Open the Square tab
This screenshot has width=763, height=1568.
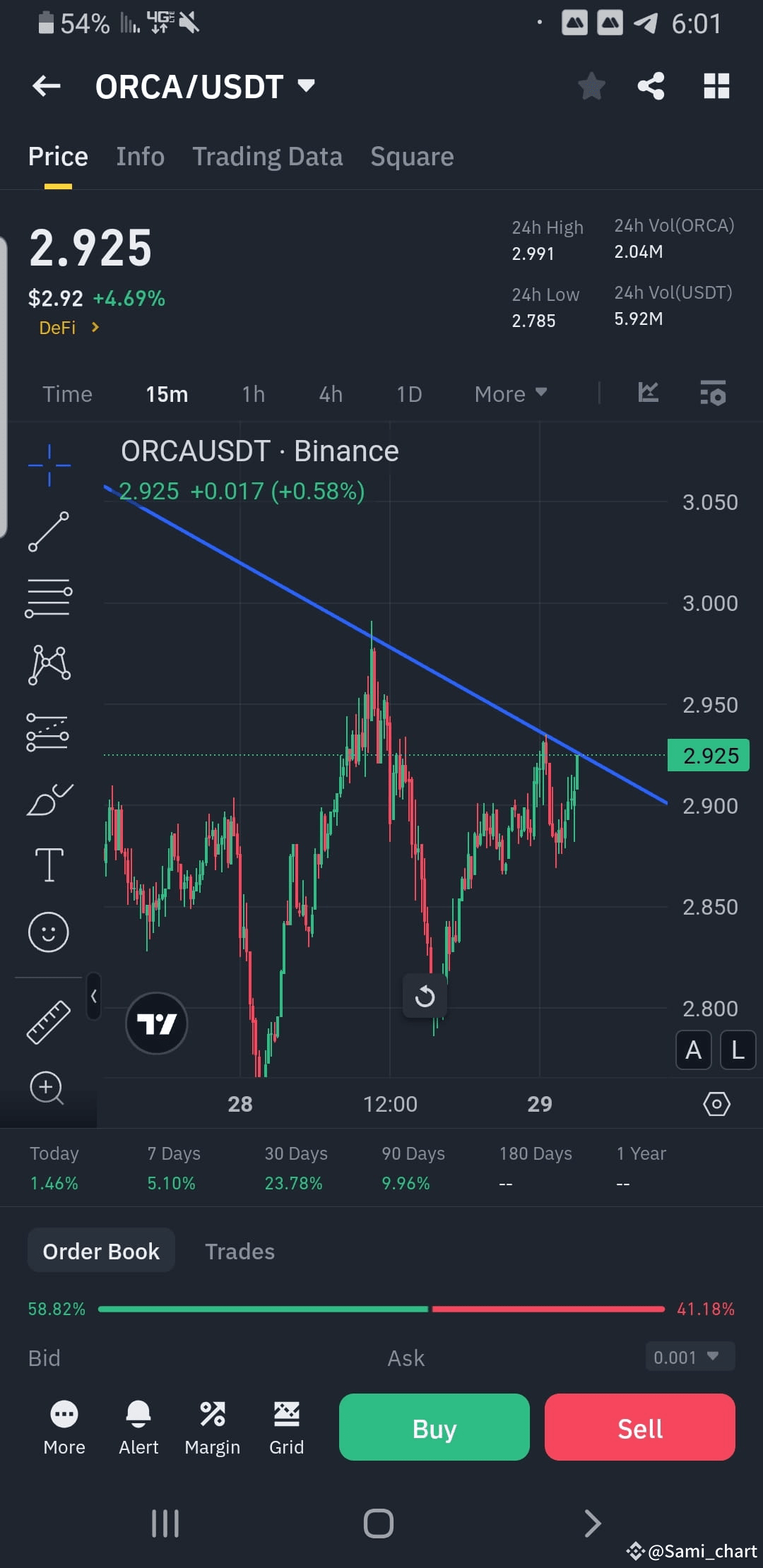click(412, 156)
